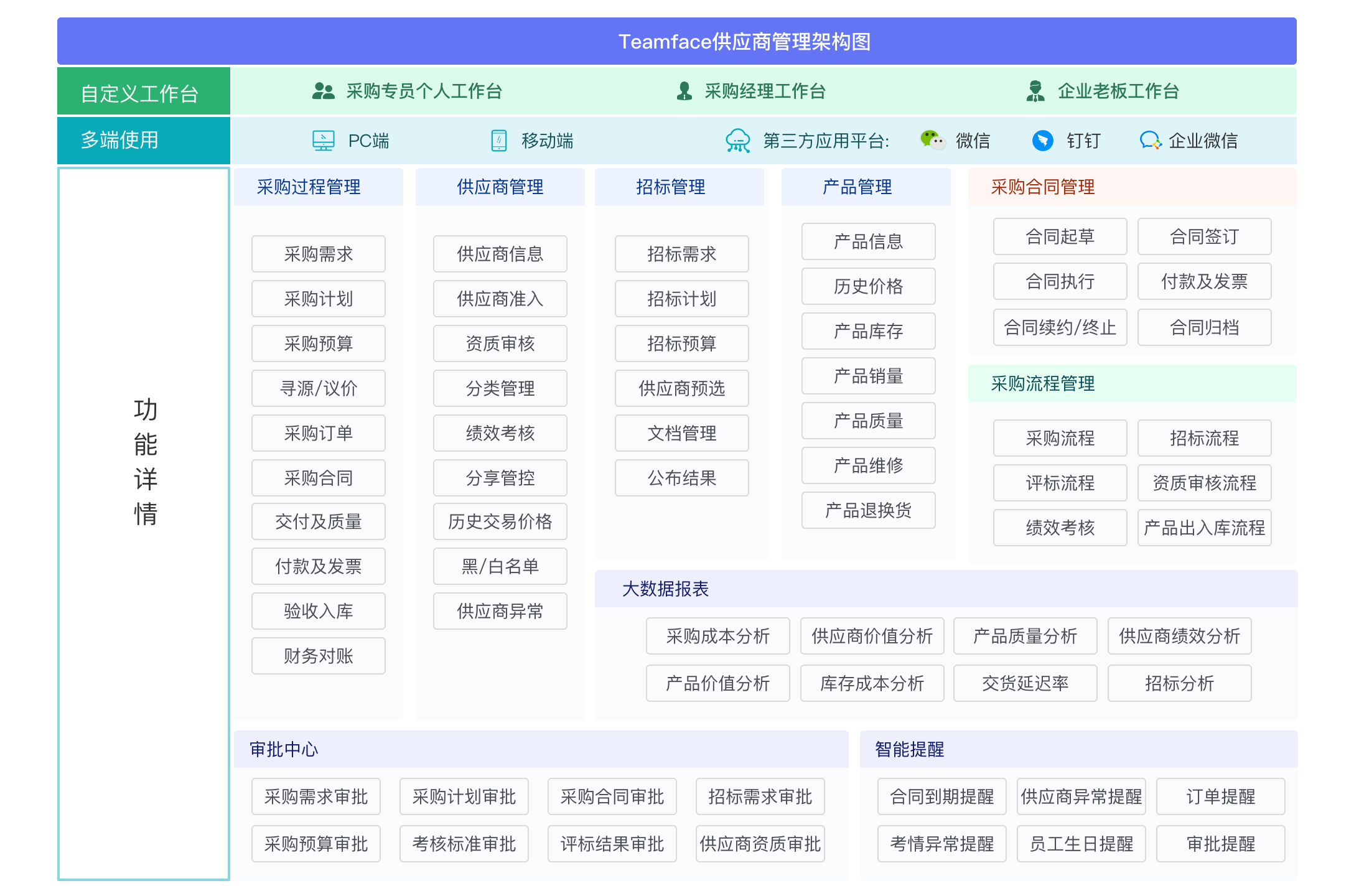Click 合同签订 box
Screen dimensions: 1364x896
(1205, 236)
